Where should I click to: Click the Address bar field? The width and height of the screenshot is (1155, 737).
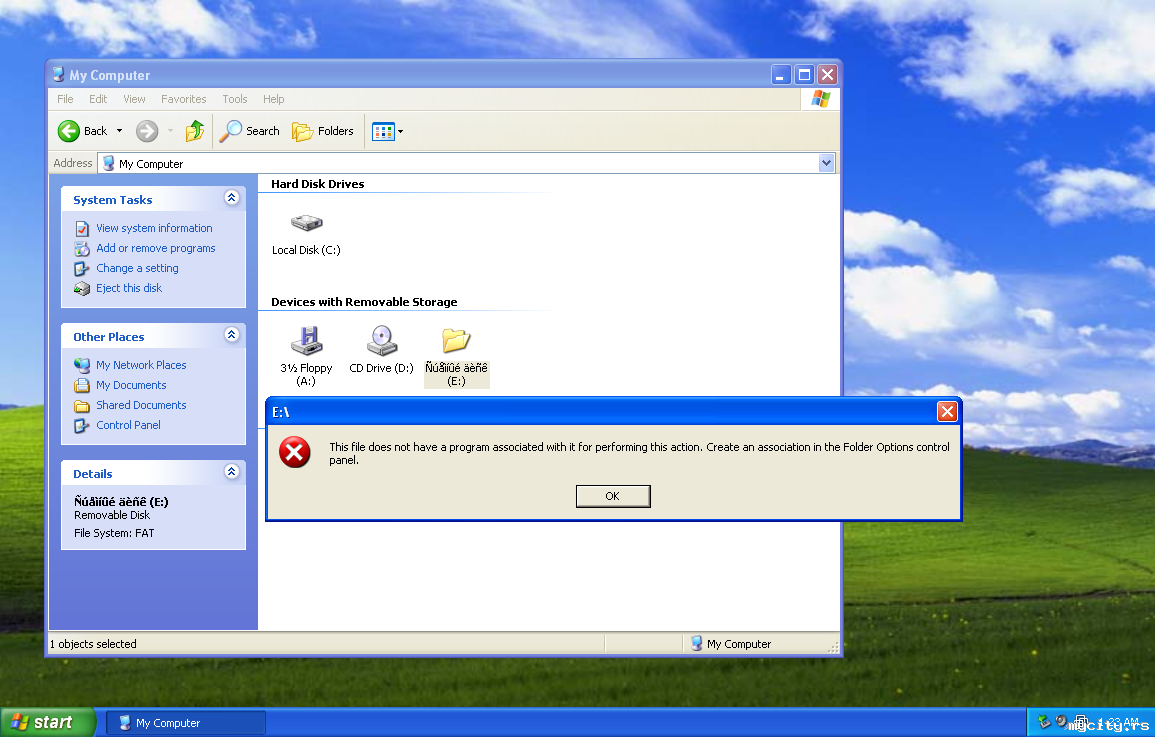coord(458,163)
